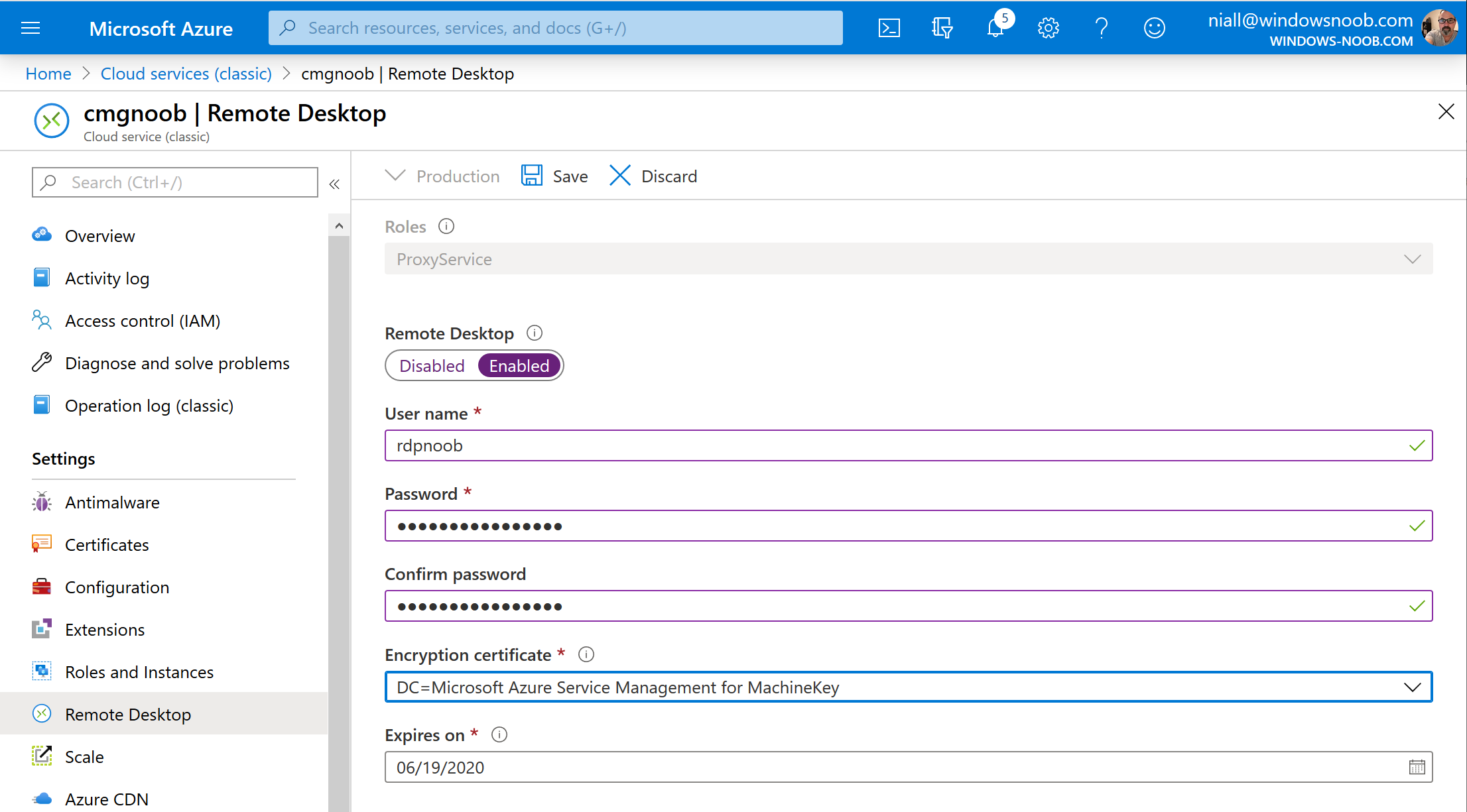Screen dimensions: 1467x812
Task: Click the Roles and Instances icon
Action: point(42,671)
